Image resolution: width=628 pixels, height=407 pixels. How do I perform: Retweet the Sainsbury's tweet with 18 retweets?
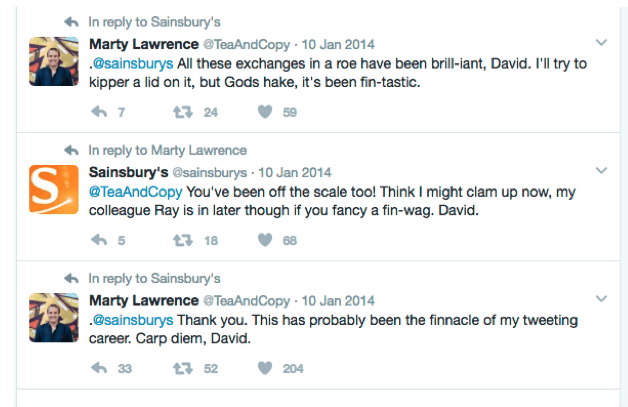(183, 240)
